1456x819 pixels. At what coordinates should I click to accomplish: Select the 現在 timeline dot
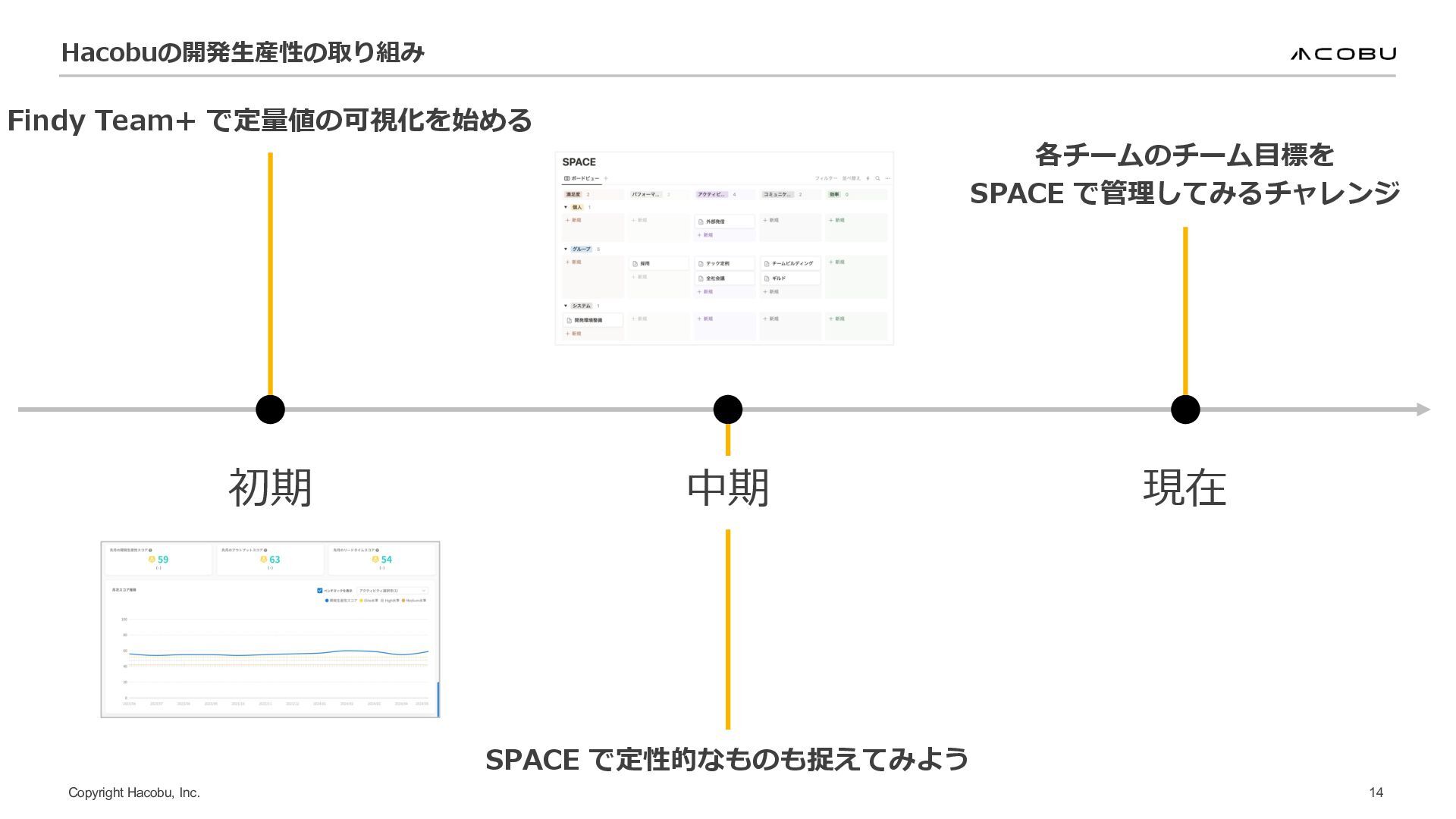point(1185,409)
